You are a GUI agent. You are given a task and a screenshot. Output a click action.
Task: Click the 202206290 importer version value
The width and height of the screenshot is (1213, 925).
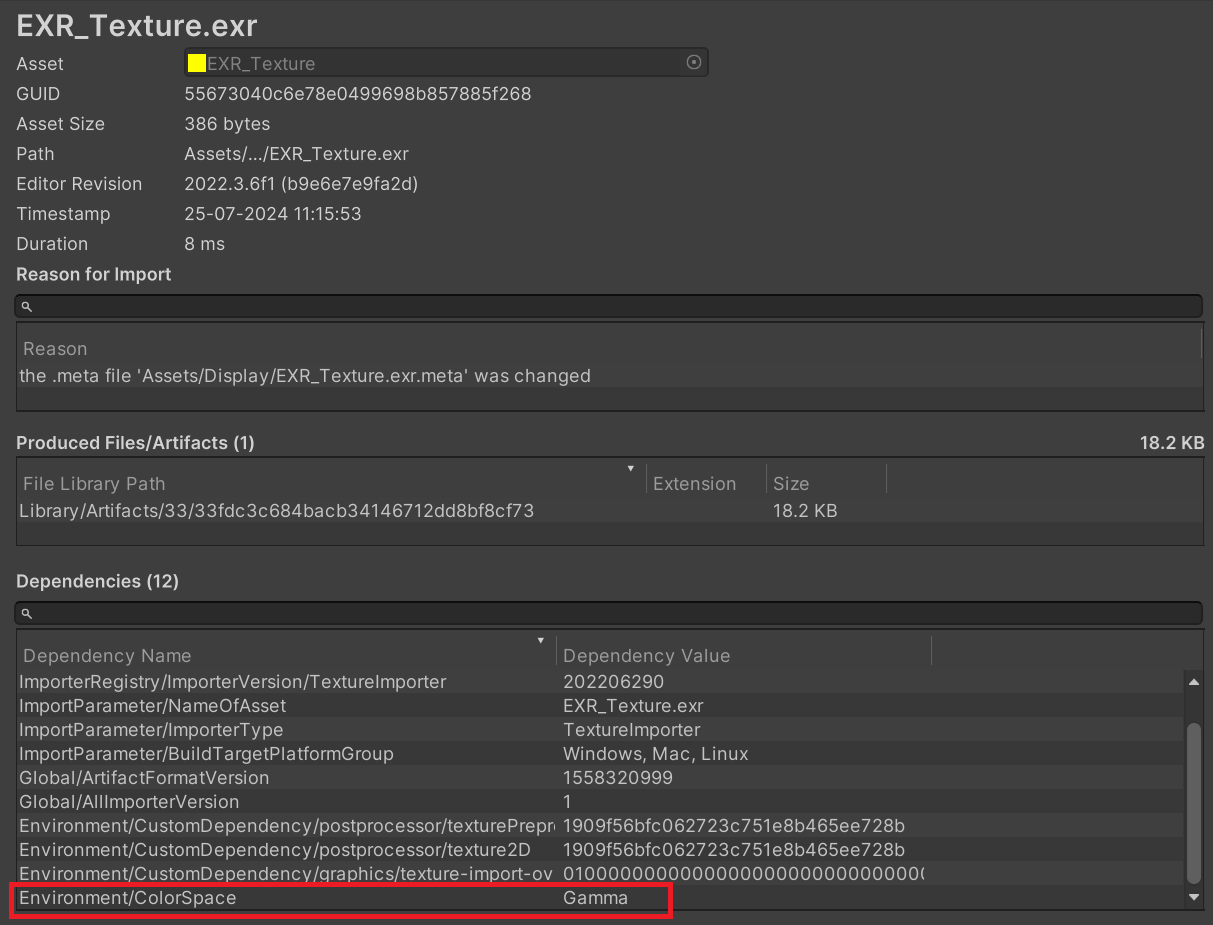click(613, 682)
